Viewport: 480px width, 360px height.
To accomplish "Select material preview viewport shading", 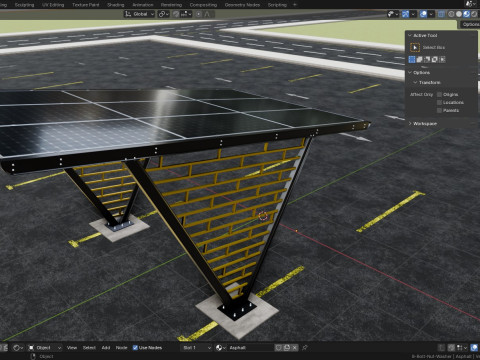I will (467, 14).
